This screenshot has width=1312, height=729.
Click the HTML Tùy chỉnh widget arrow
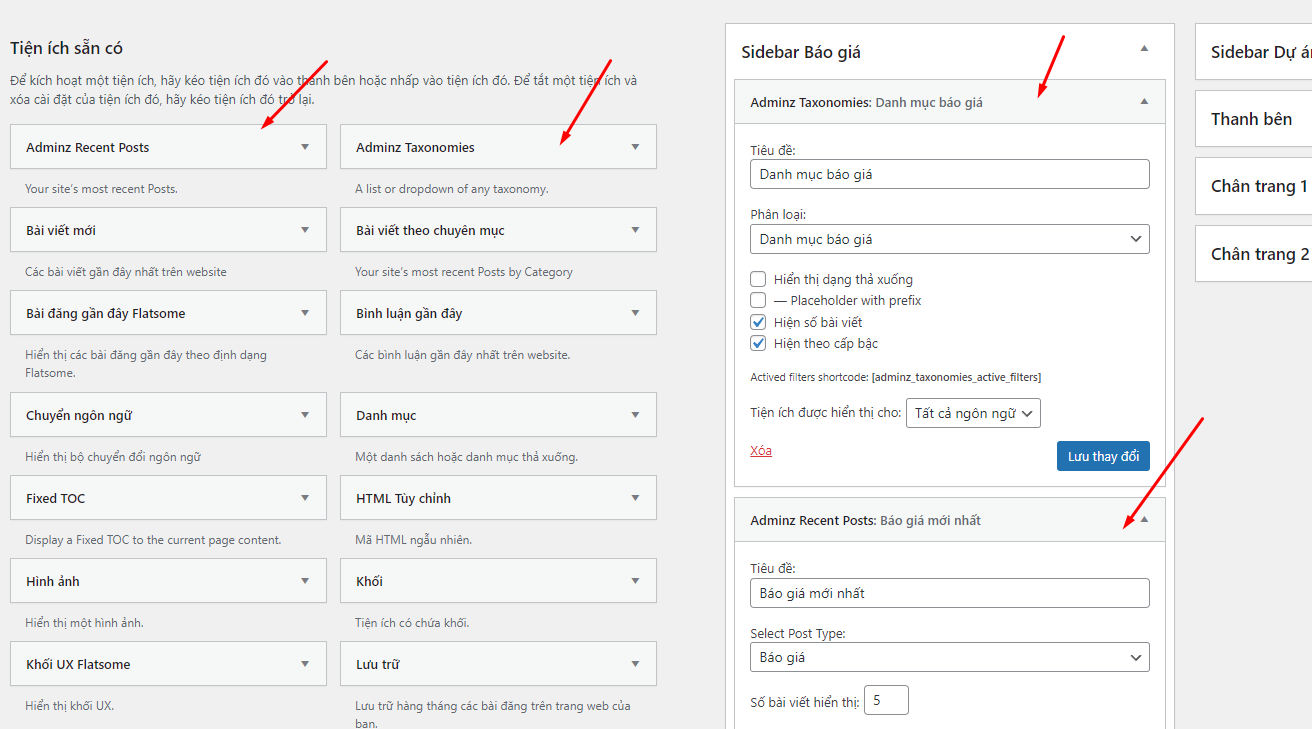coord(635,498)
